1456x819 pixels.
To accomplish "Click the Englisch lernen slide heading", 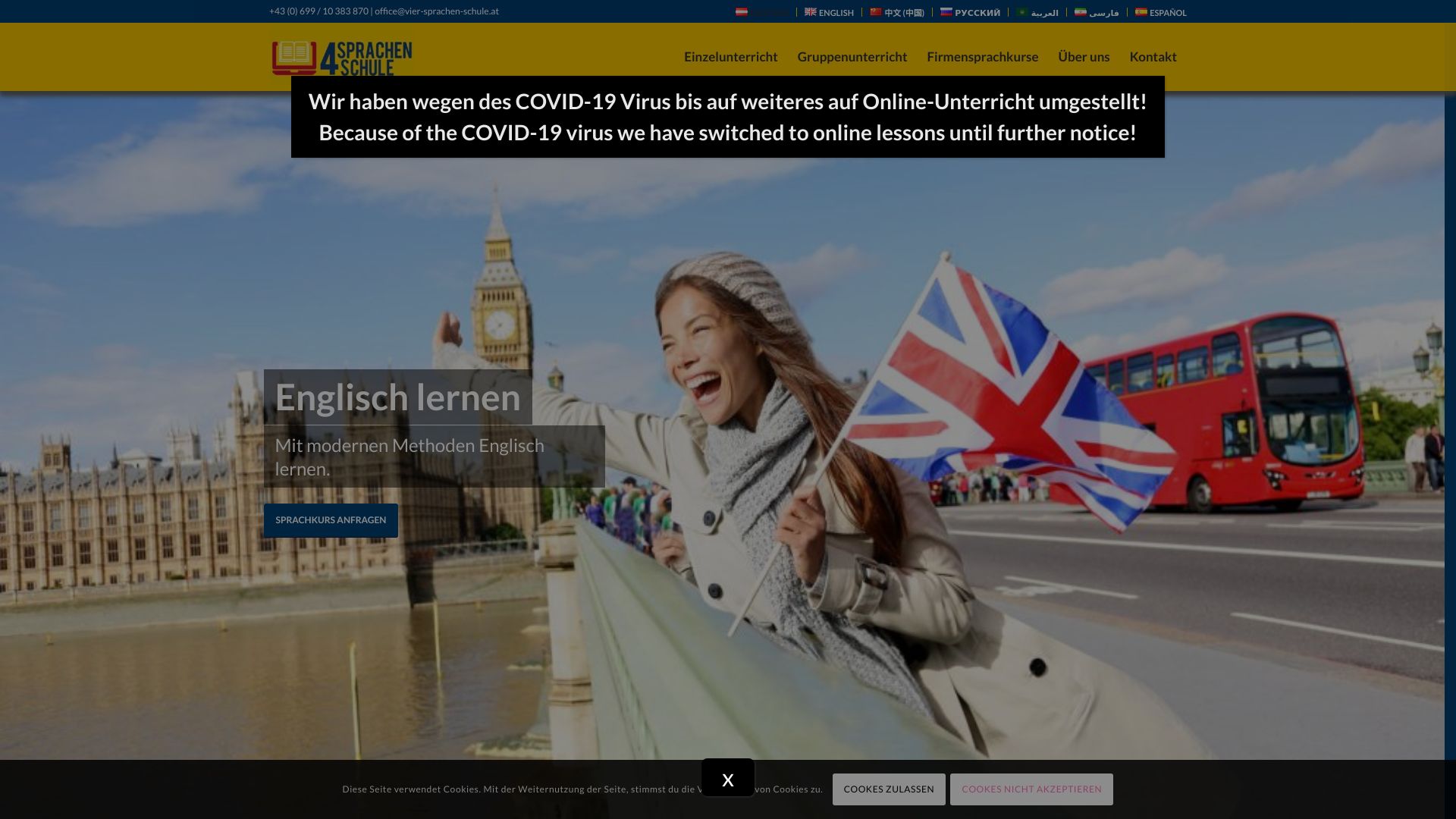I will (397, 397).
